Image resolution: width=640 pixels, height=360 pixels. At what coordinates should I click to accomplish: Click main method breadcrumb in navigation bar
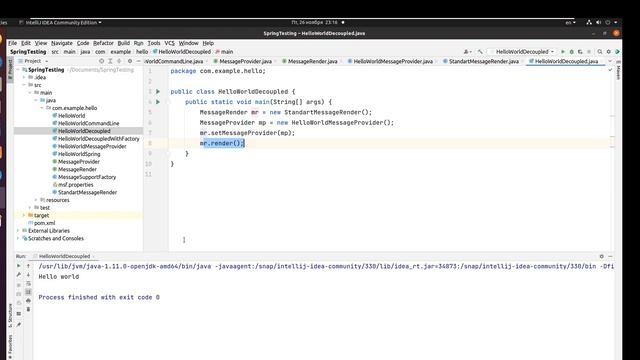[x=224, y=52]
